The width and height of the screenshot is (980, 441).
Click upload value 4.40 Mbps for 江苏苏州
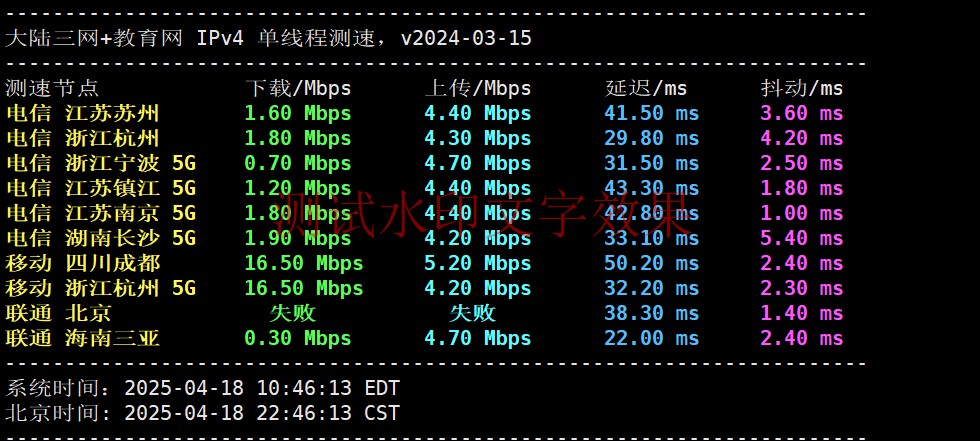click(x=478, y=113)
